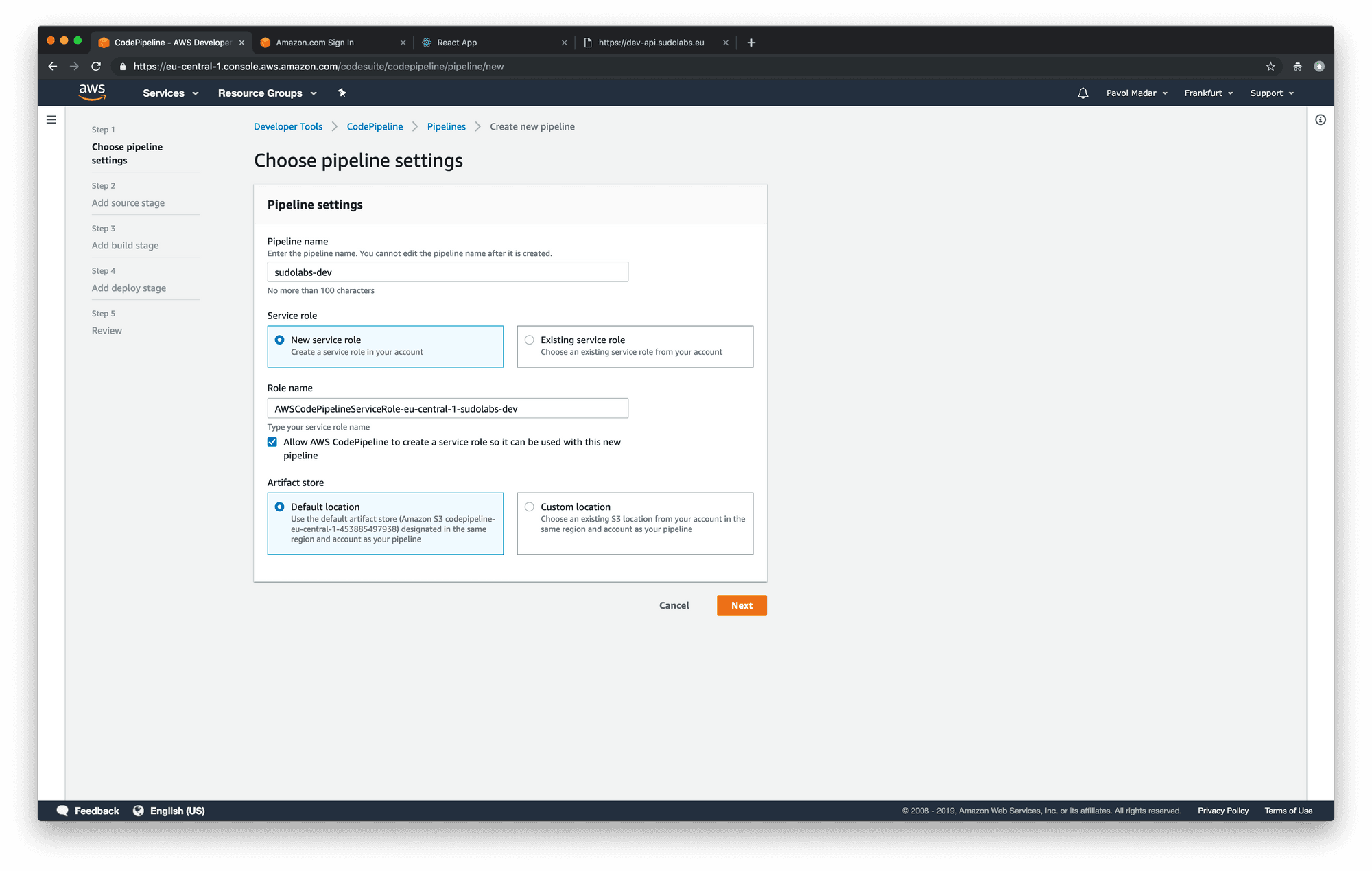Close the CodePipeline tab

tap(241, 43)
